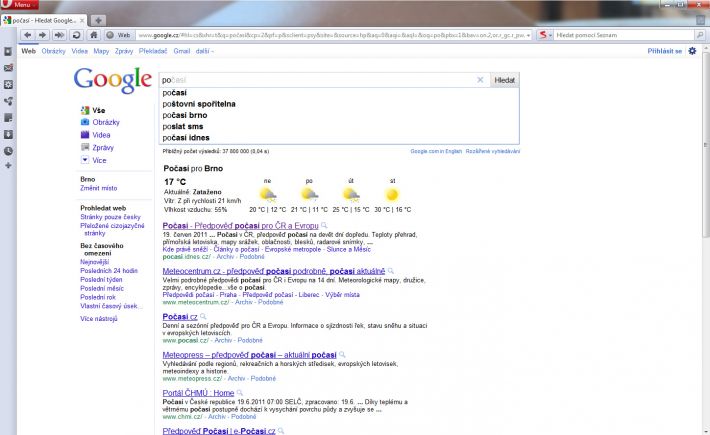Open the Downloads panel in Opera sidebar

coord(8,134)
